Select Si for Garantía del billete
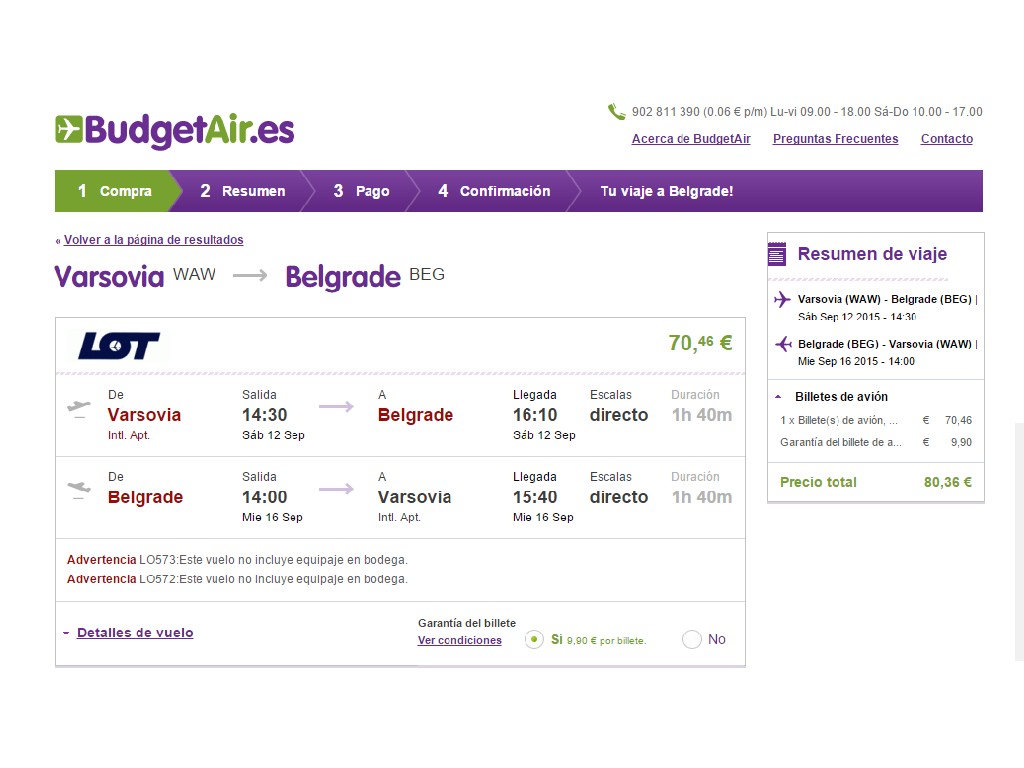Viewport: 1024px width, 768px height. pyautogui.click(x=534, y=639)
